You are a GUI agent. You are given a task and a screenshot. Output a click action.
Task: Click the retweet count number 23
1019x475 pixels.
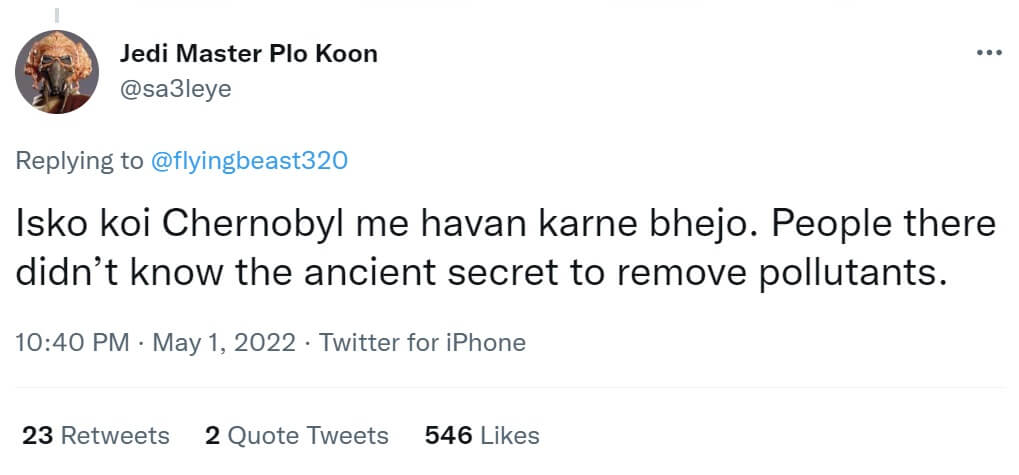coord(37,435)
